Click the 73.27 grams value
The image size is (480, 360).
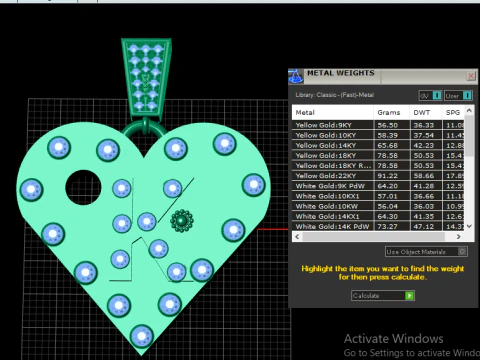tap(387, 226)
